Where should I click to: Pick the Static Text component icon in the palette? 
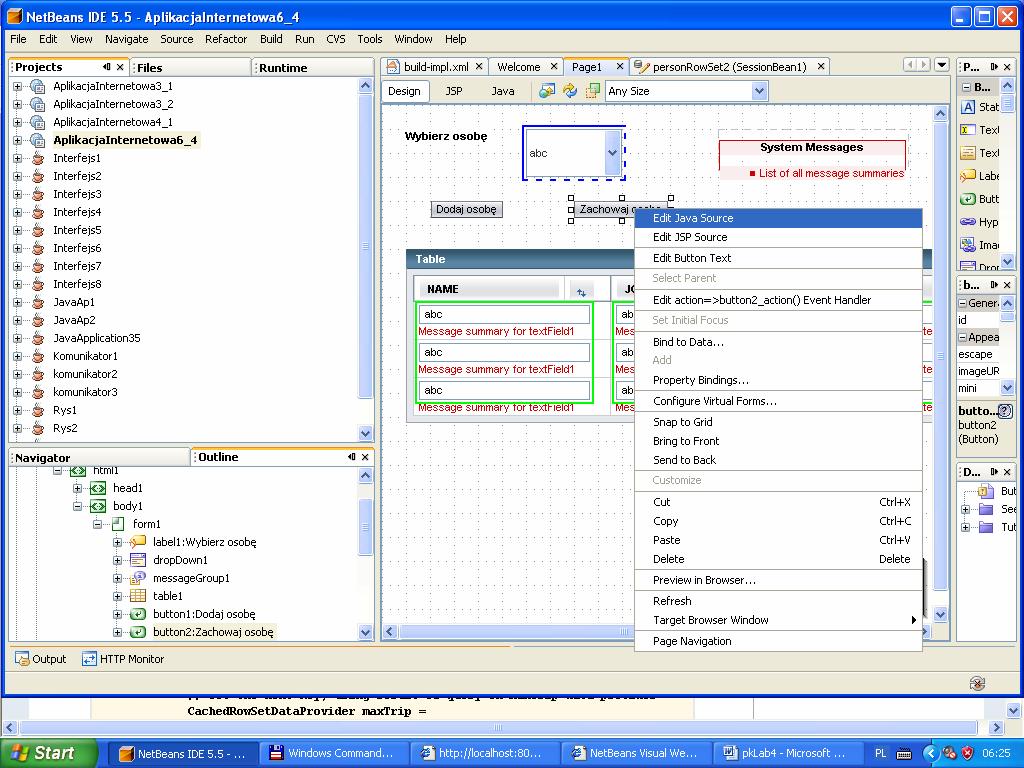(968, 107)
